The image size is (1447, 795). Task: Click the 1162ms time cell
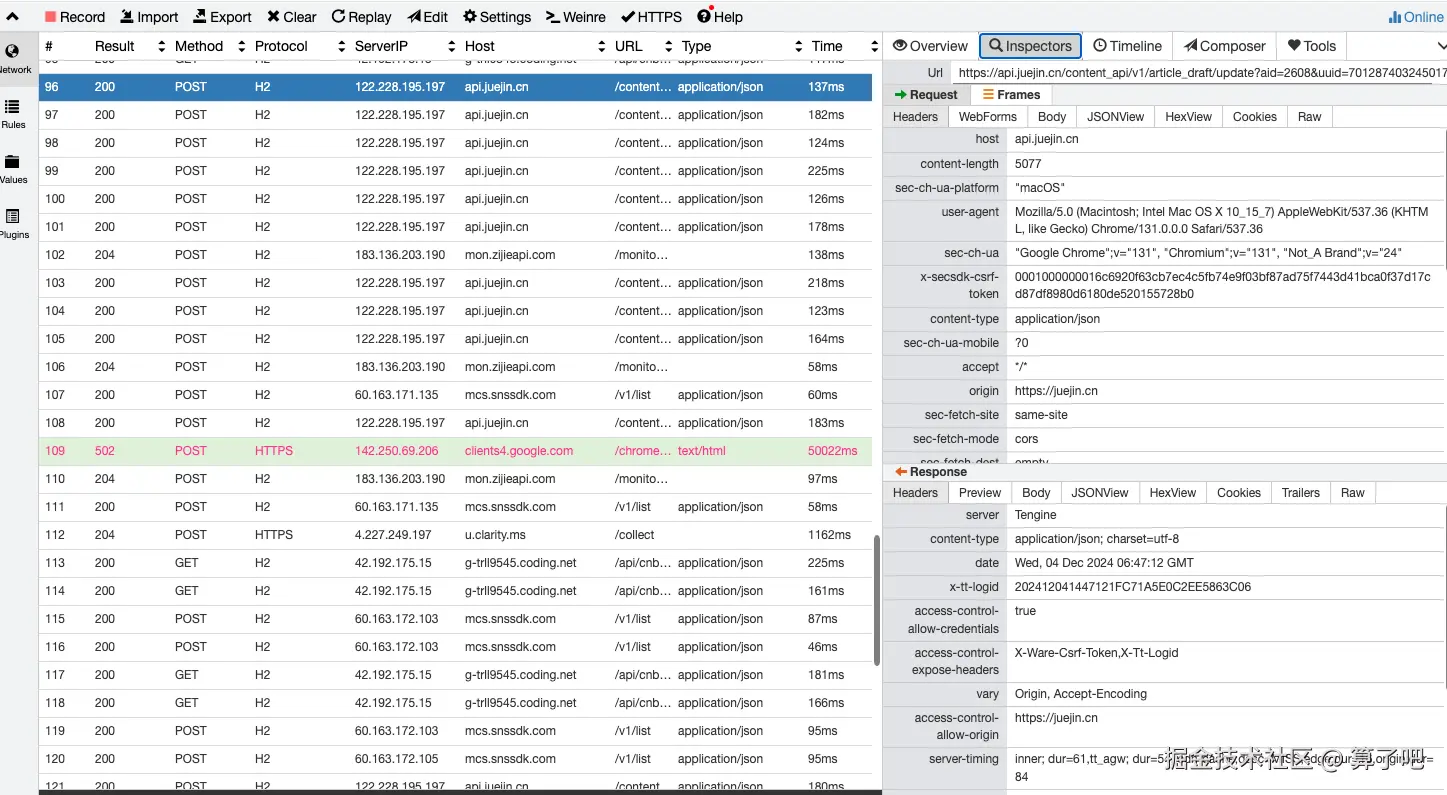(829, 535)
